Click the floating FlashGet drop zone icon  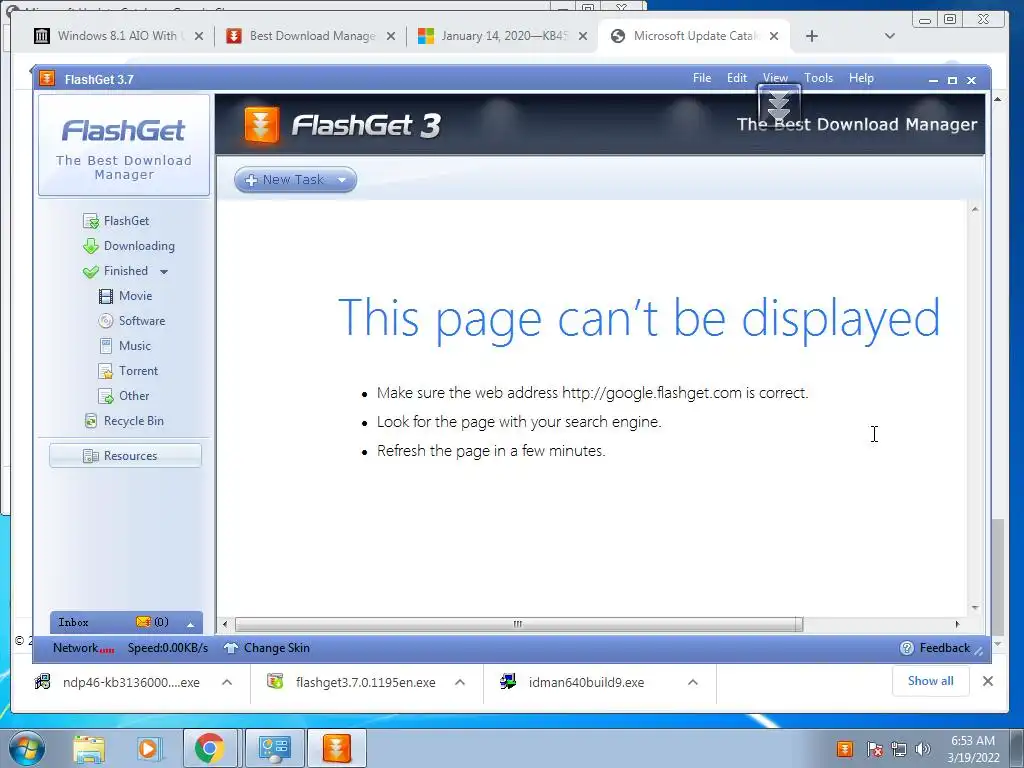[x=779, y=106]
